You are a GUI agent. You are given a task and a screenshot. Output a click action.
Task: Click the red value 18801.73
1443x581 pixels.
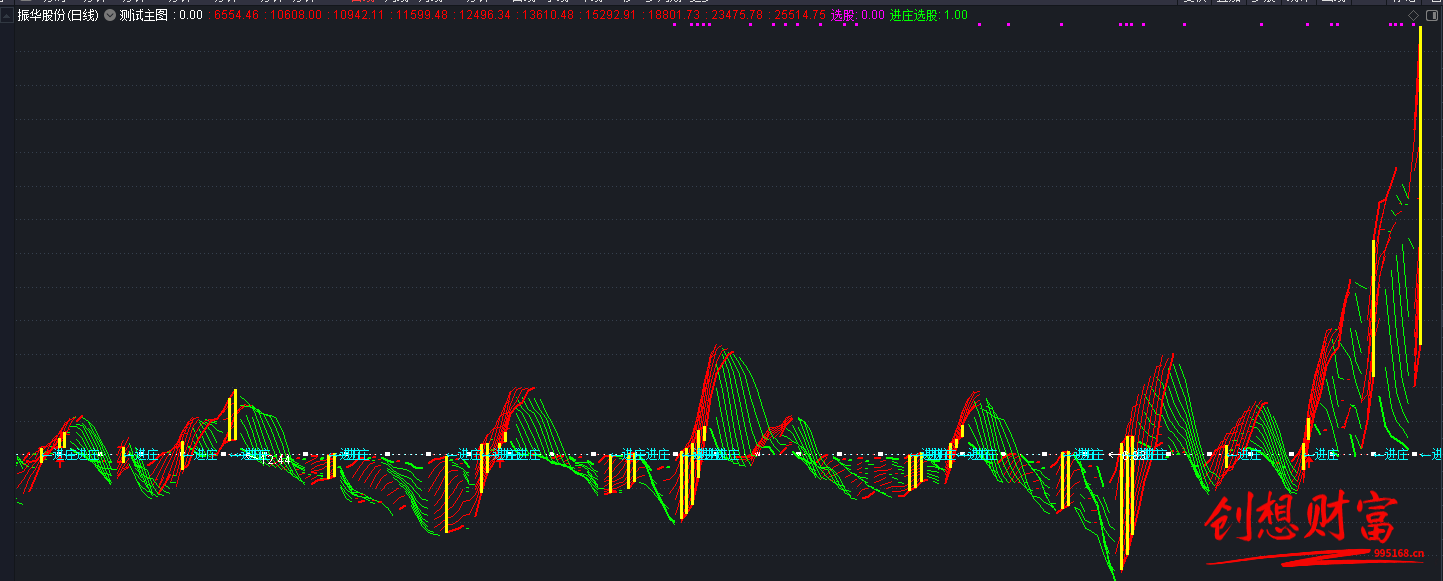coord(674,15)
